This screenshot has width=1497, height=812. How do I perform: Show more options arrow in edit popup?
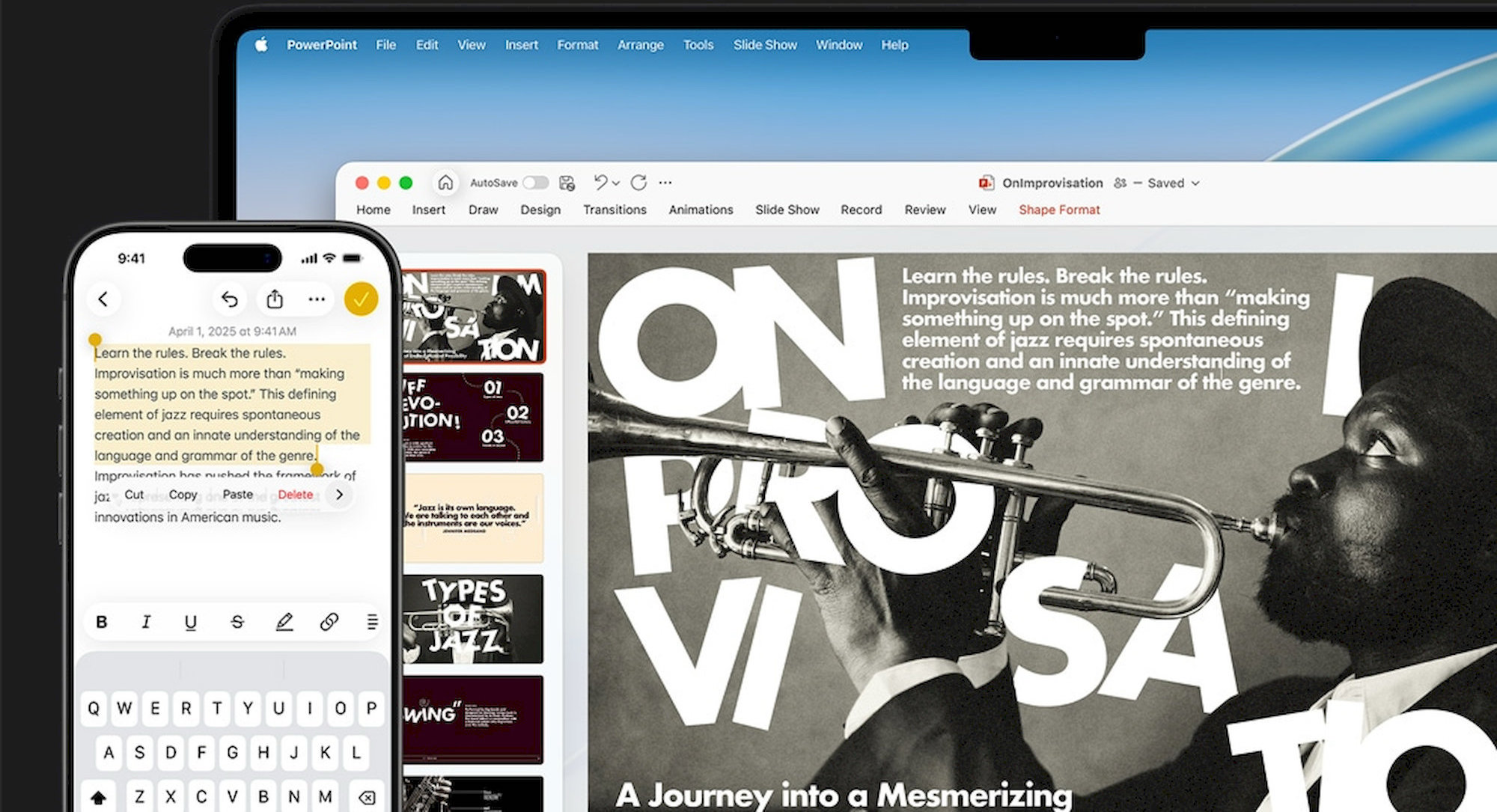coord(340,495)
